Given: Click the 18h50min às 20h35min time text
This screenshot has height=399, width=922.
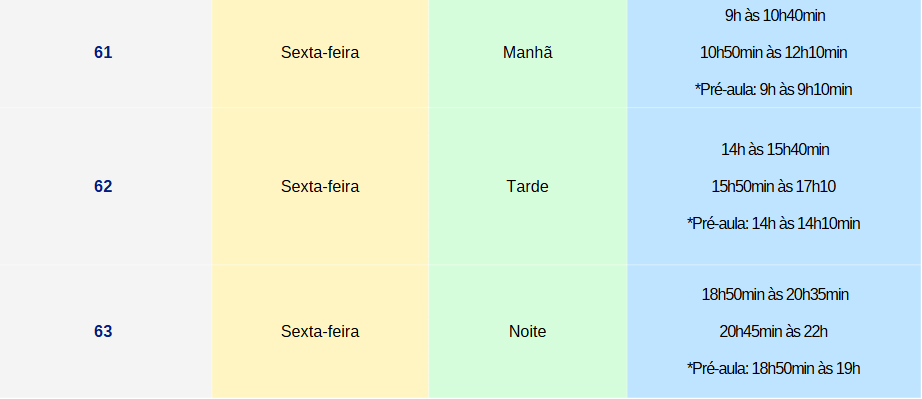Looking at the screenshot, I should pyautogui.click(x=775, y=294).
